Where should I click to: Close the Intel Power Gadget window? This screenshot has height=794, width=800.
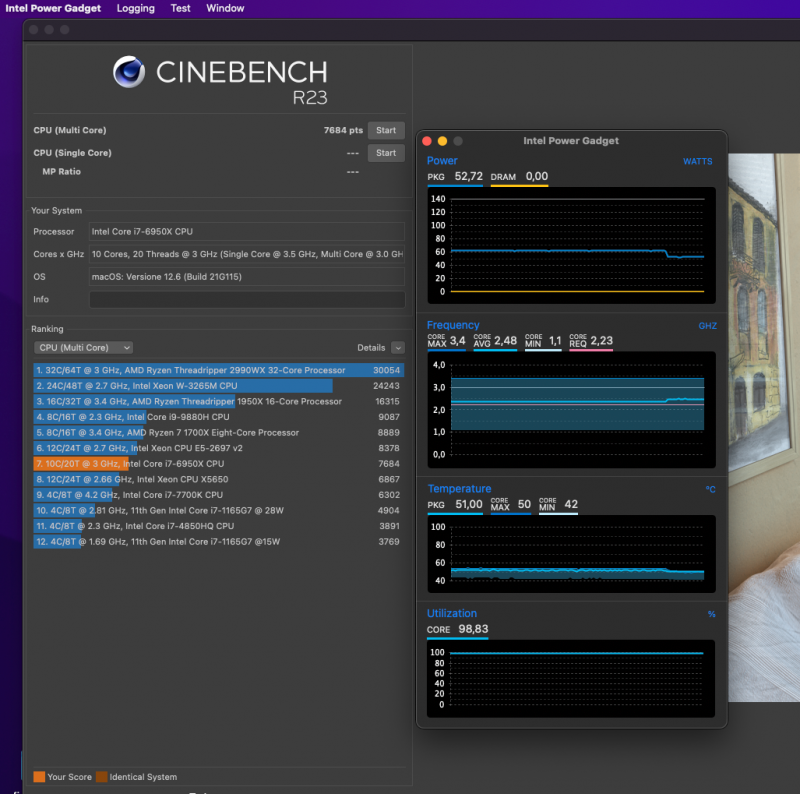428,141
